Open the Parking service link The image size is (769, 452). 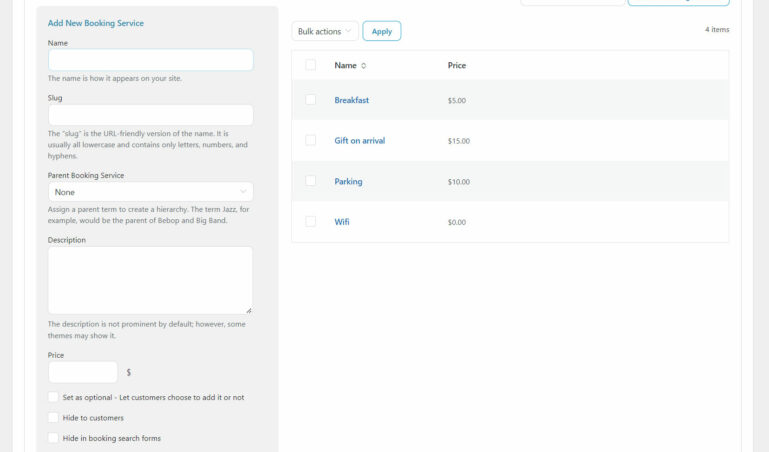348,181
